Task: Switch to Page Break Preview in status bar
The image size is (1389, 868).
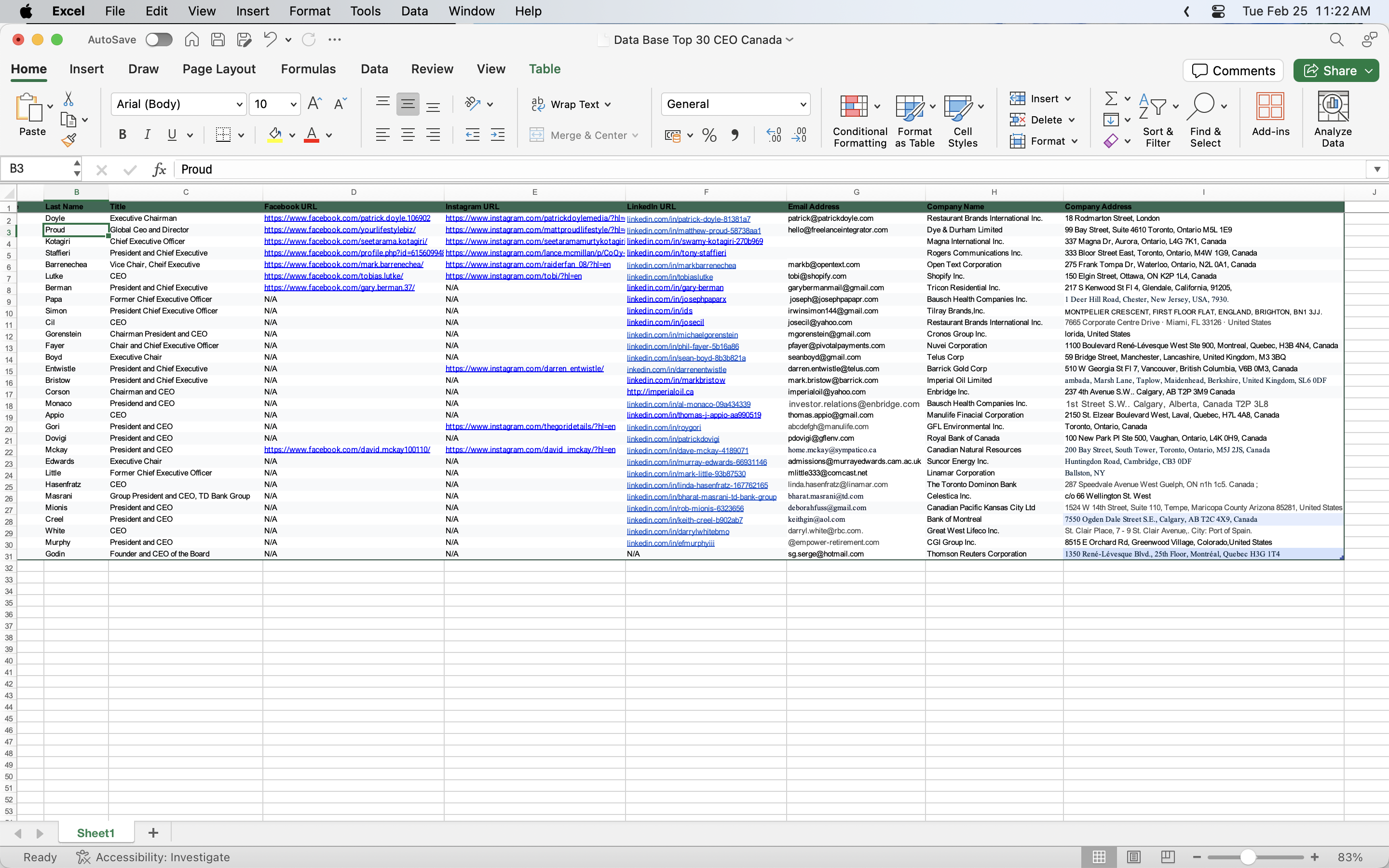Action: click(1168, 856)
